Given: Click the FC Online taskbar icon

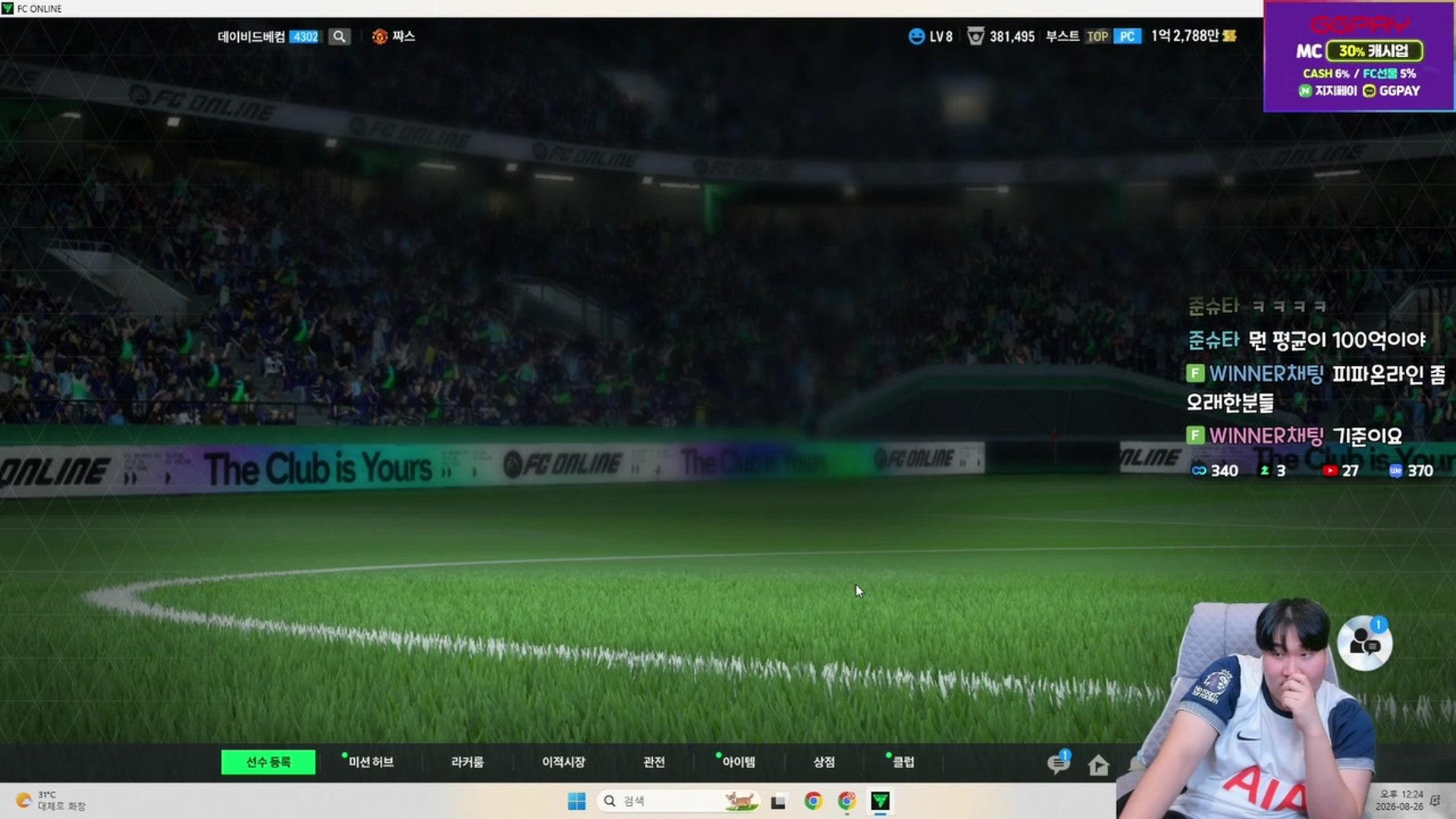Looking at the screenshot, I should 880,801.
